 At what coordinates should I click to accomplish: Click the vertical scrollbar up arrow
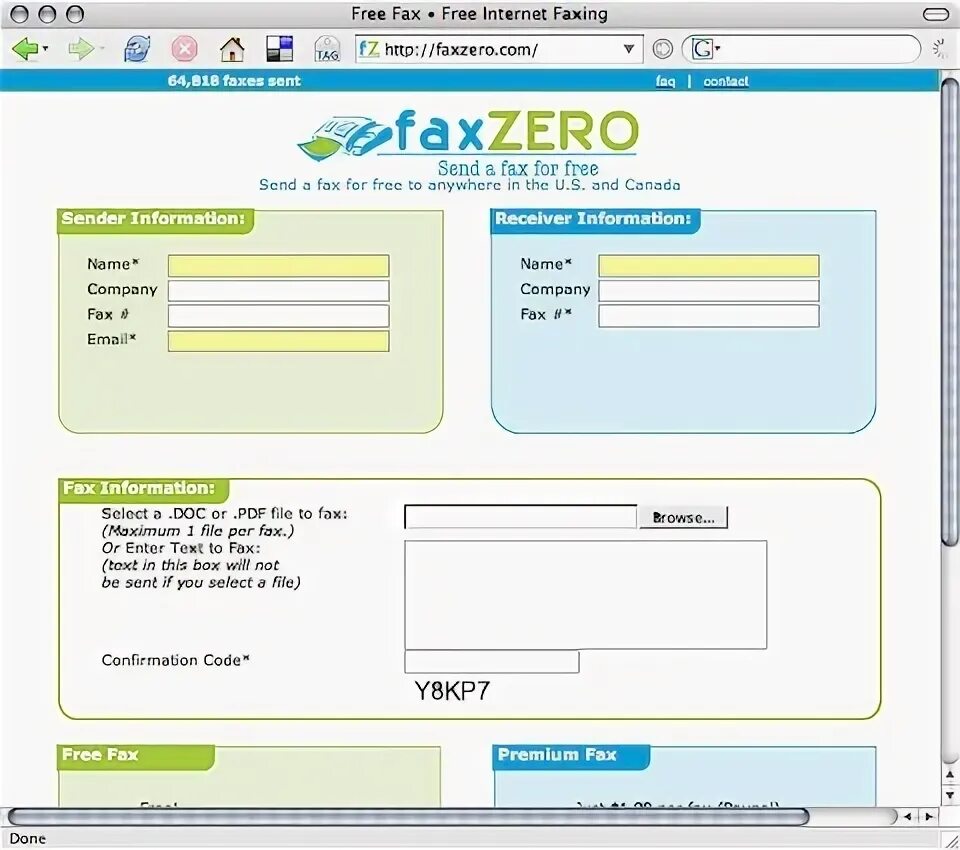pos(950,775)
